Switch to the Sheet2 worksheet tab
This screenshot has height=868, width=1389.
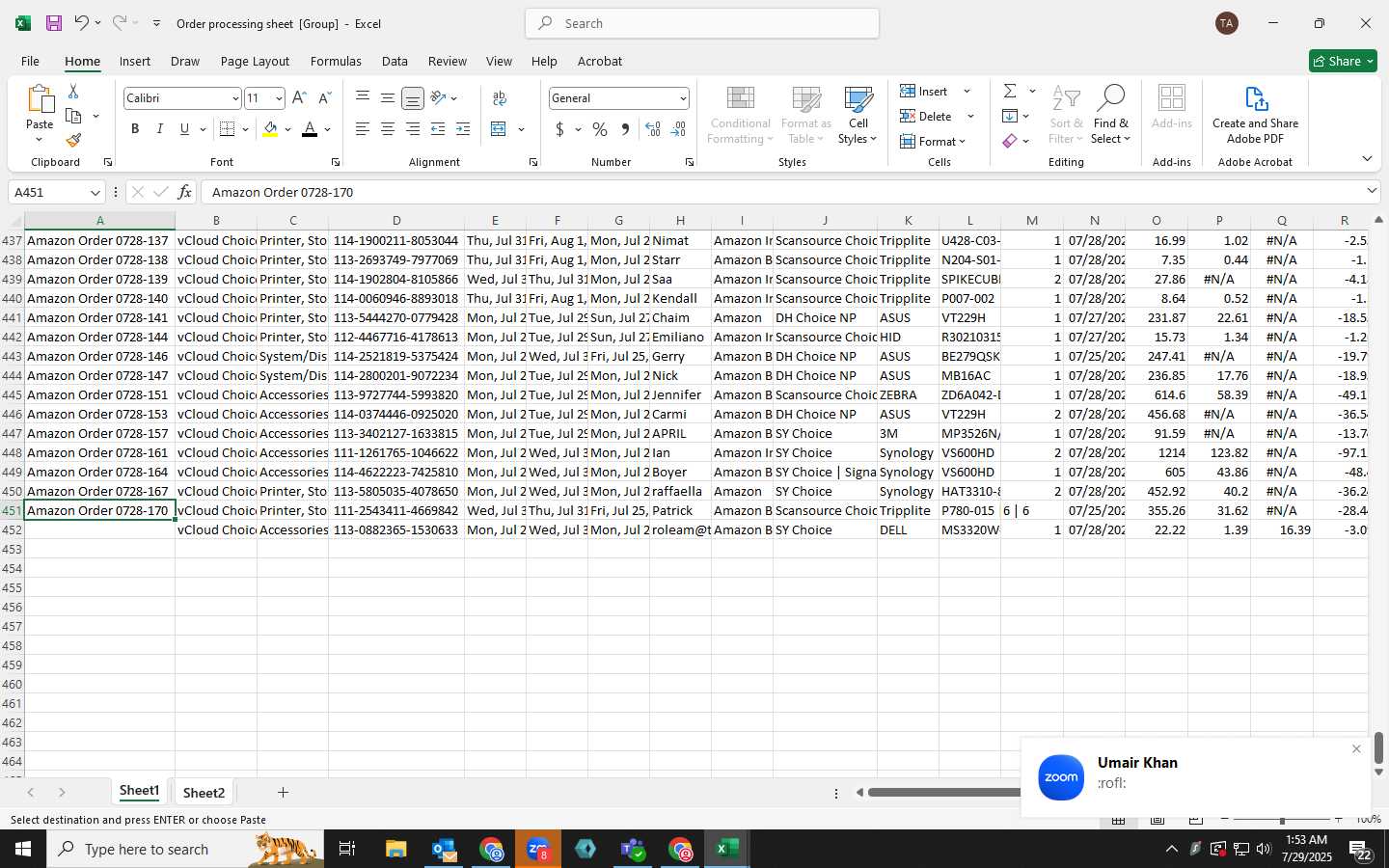point(204,793)
